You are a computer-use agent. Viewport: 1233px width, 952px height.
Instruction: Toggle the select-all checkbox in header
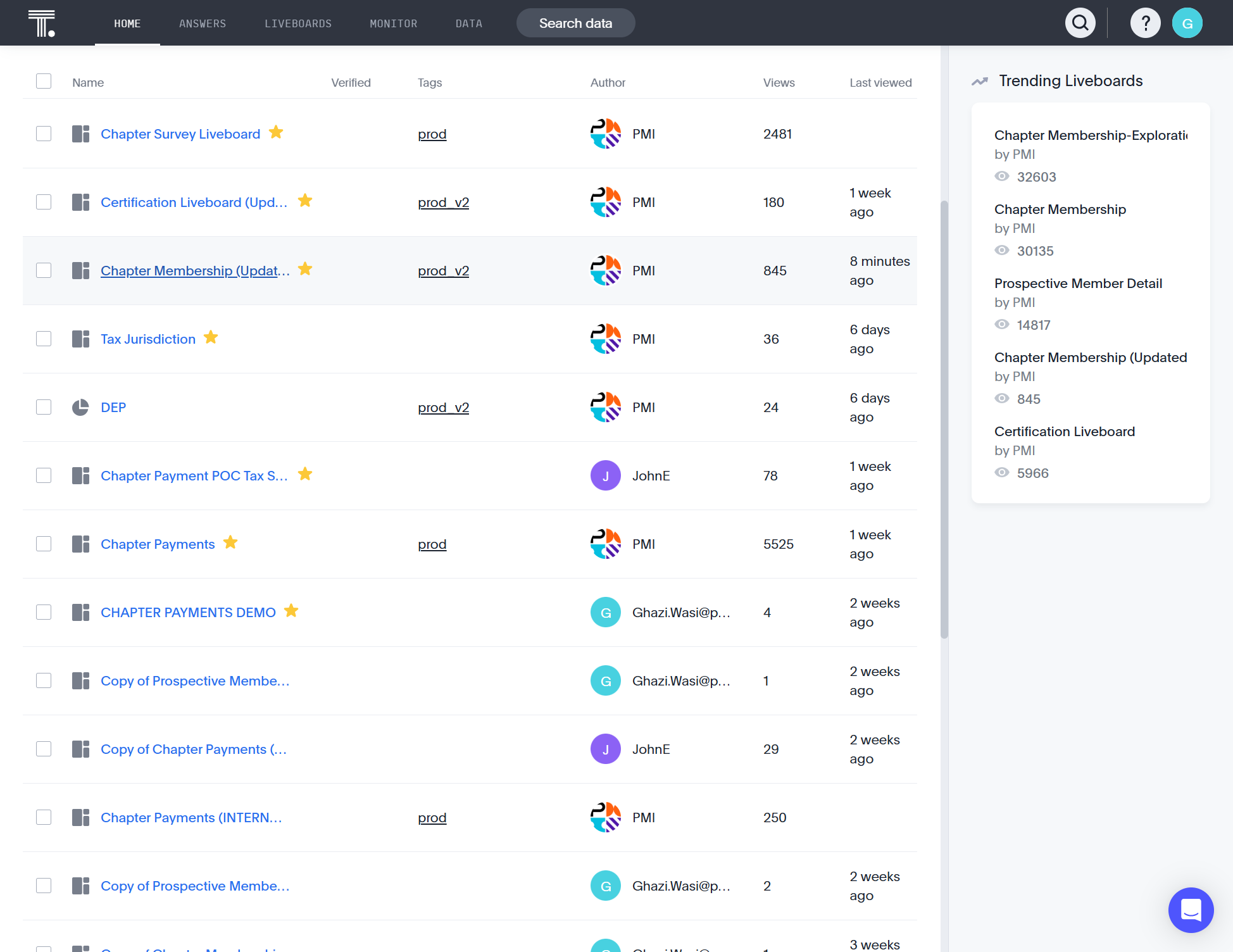(44, 81)
